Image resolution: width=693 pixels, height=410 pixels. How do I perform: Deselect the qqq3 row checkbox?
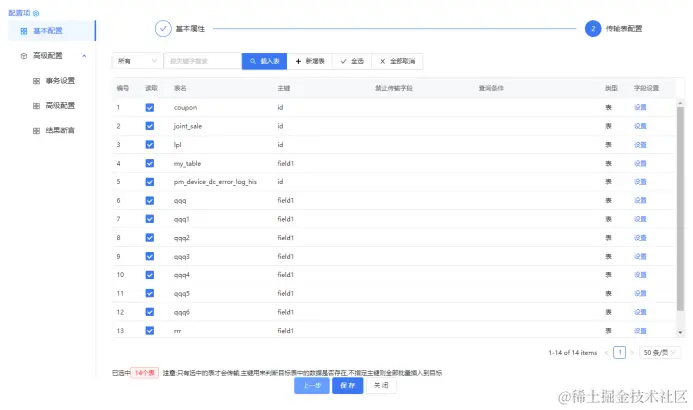(150, 256)
